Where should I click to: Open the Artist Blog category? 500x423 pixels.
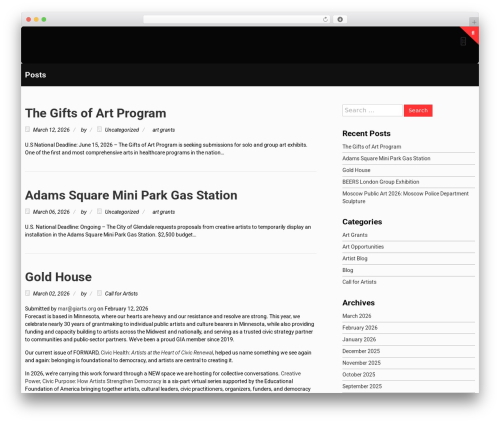[355, 258]
